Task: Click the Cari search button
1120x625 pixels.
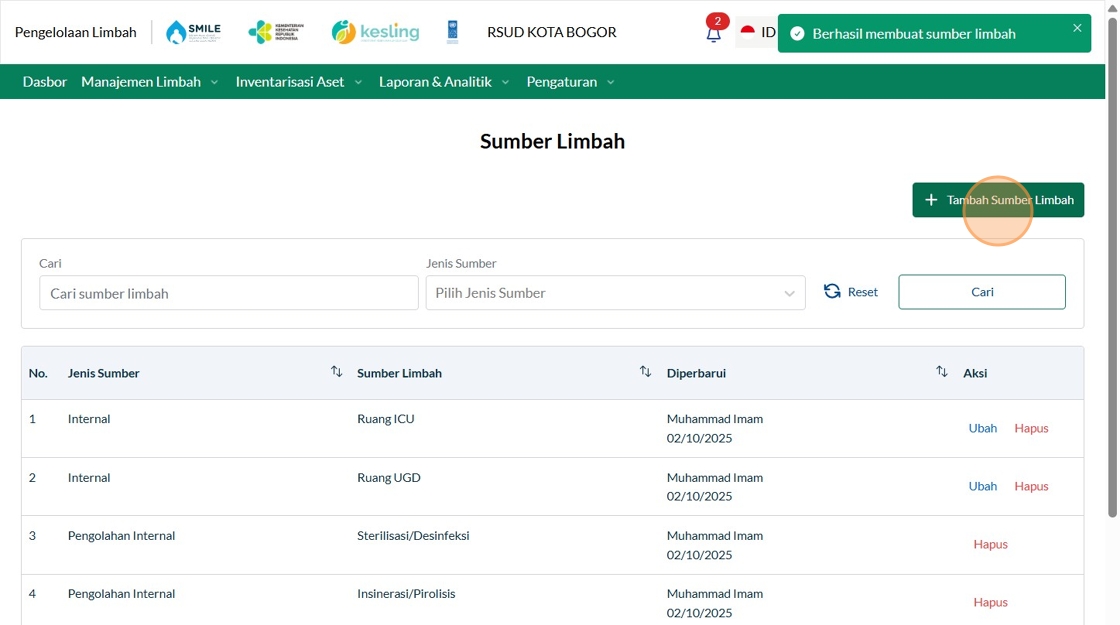Action: click(981, 292)
